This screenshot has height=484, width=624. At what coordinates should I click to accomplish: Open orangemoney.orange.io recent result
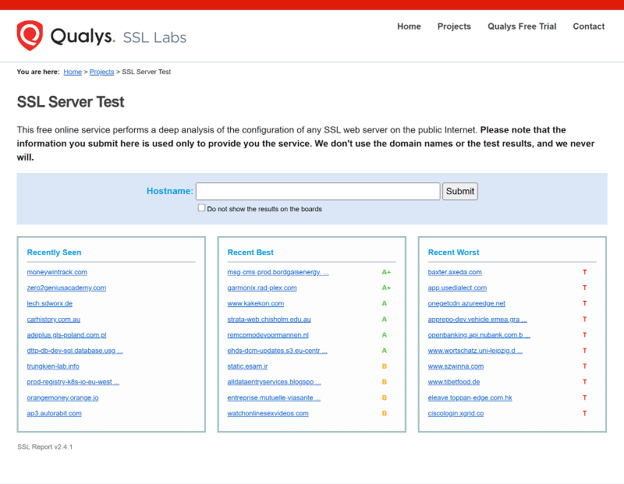click(x=62, y=397)
